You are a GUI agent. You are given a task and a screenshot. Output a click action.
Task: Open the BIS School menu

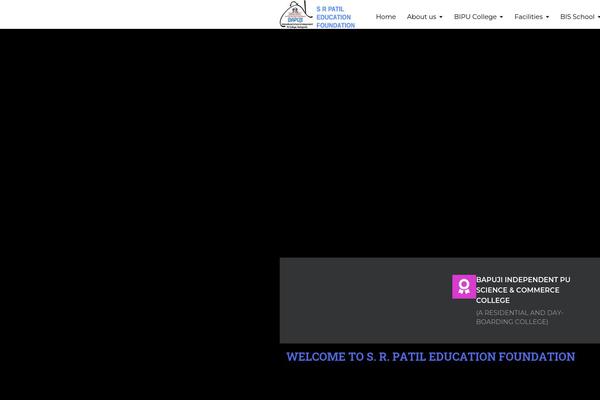click(579, 17)
